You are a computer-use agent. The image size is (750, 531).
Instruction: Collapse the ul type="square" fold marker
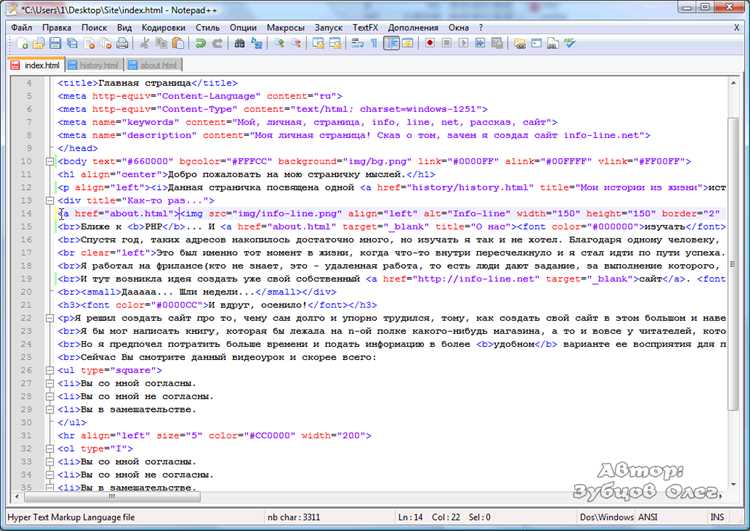[52, 370]
